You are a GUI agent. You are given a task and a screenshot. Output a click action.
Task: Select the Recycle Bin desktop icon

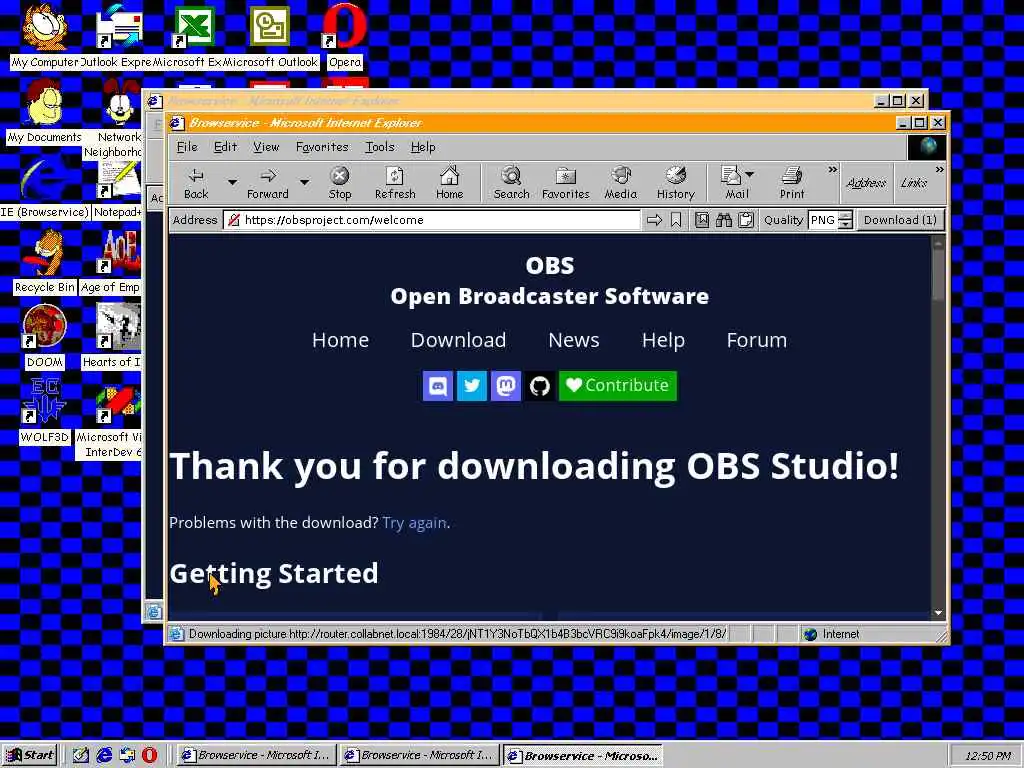[44, 261]
